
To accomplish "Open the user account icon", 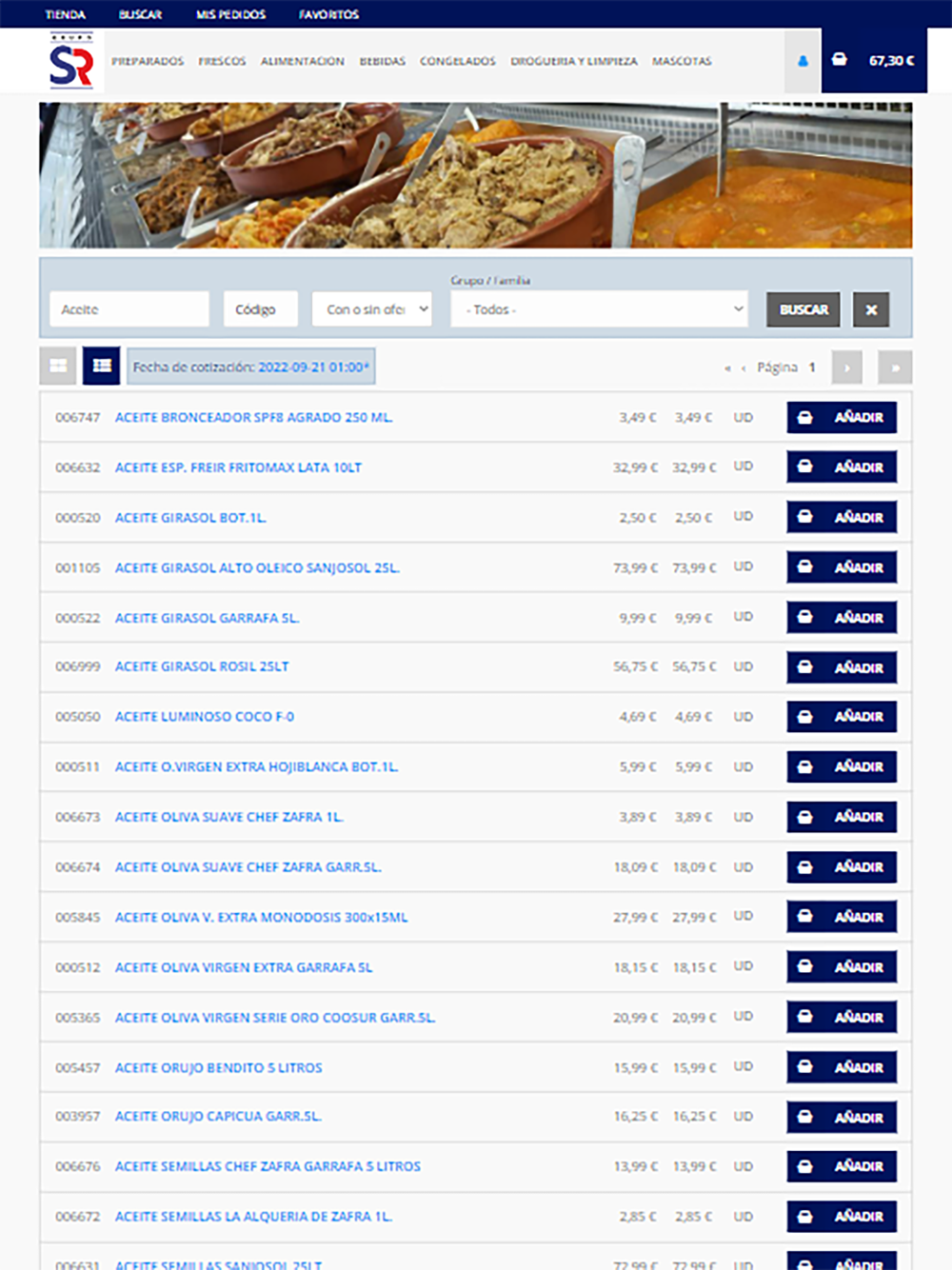I will pyautogui.click(x=803, y=61).
